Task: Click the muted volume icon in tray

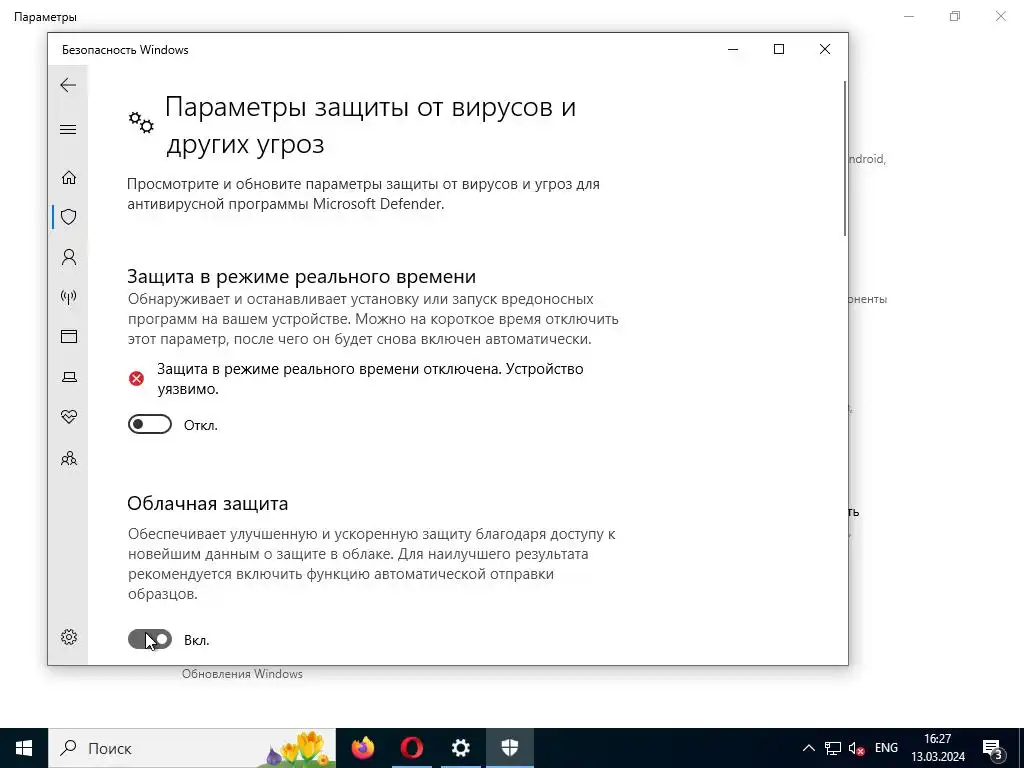Action: pyautogui.click(x=856, y=748)
